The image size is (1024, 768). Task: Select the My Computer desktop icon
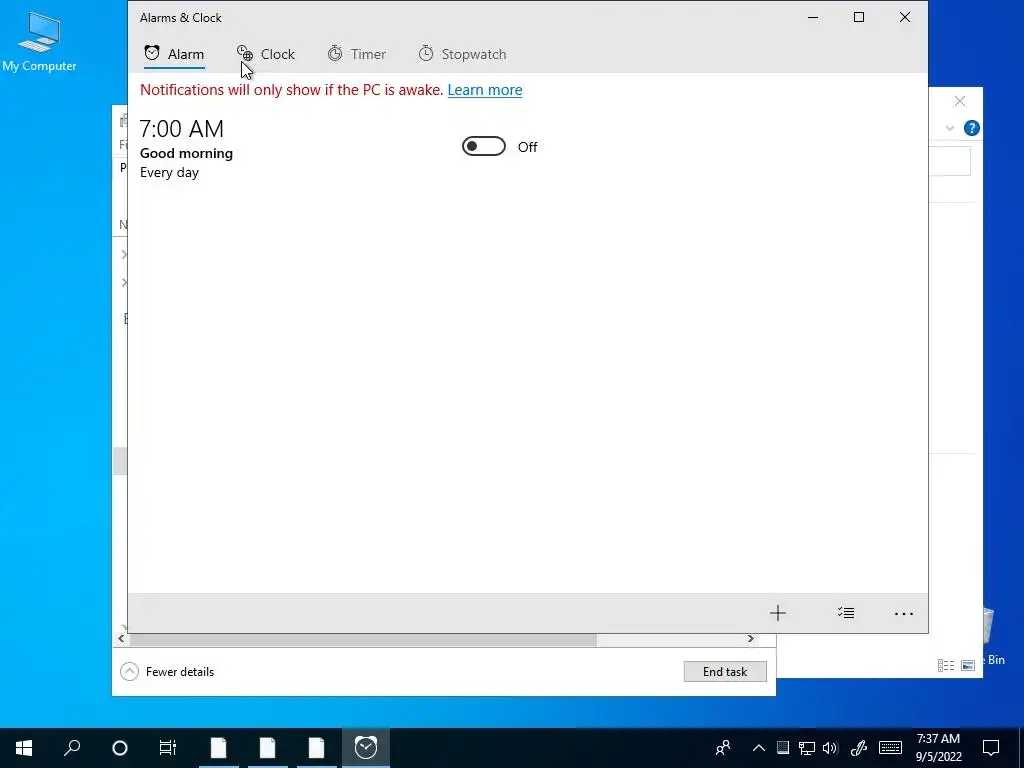(x=39, y=42)
